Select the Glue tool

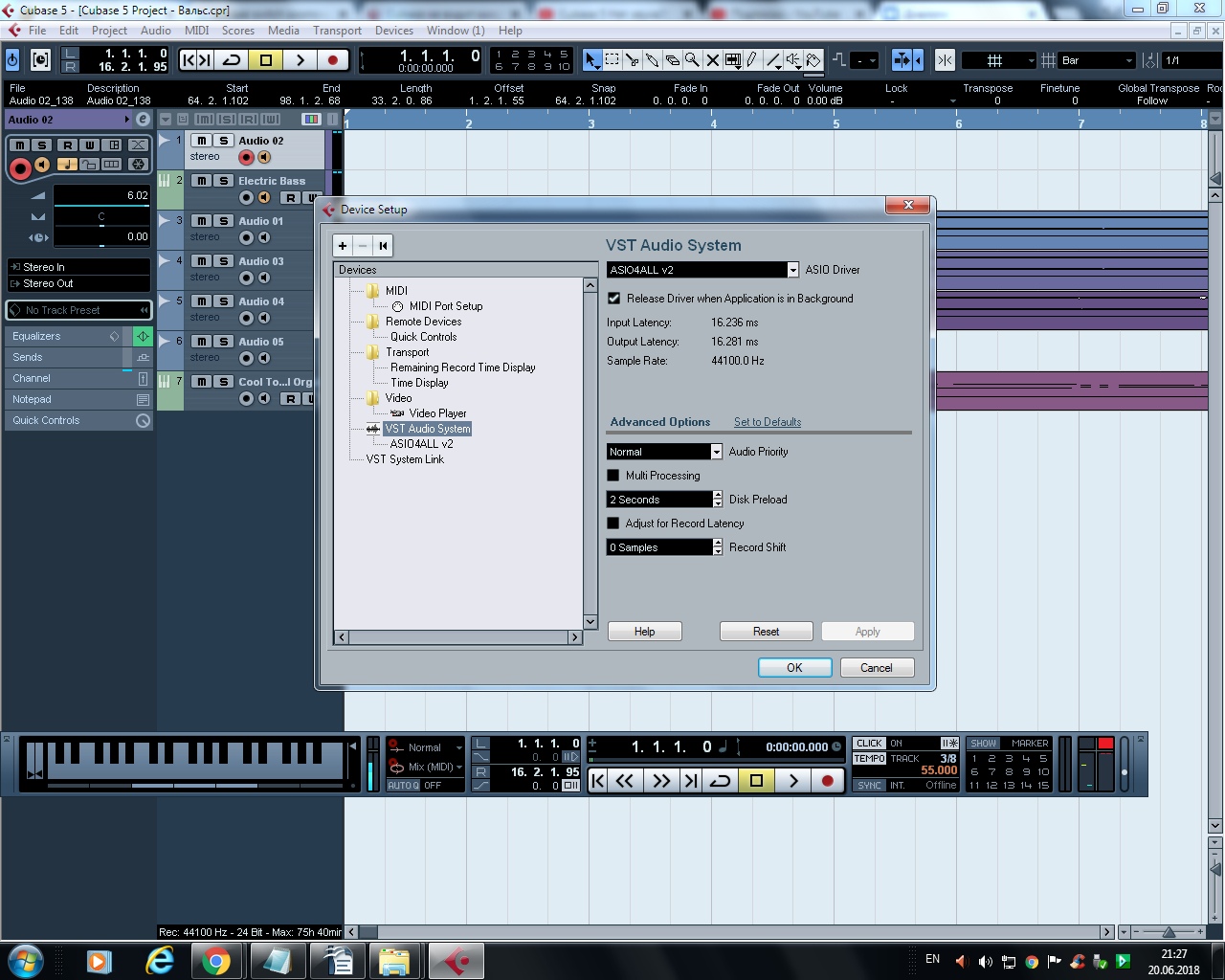click(652, 59)
